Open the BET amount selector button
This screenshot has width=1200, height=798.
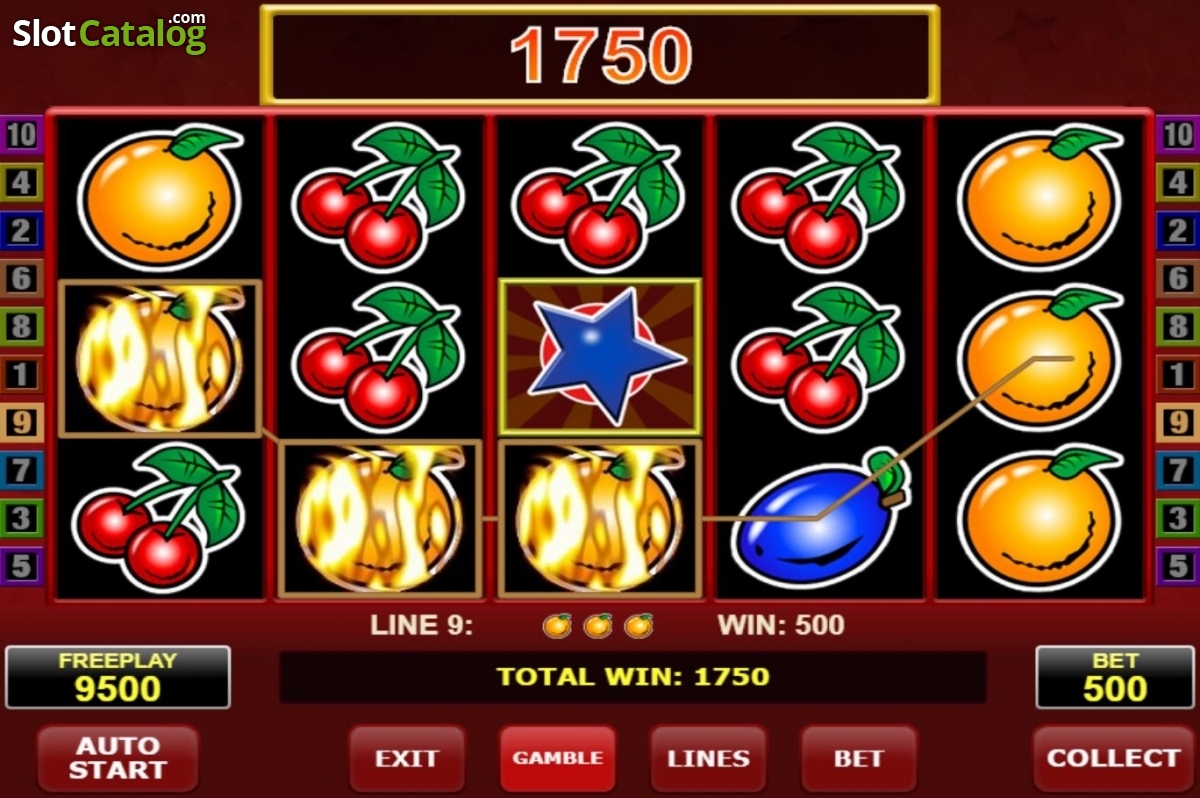859,758
